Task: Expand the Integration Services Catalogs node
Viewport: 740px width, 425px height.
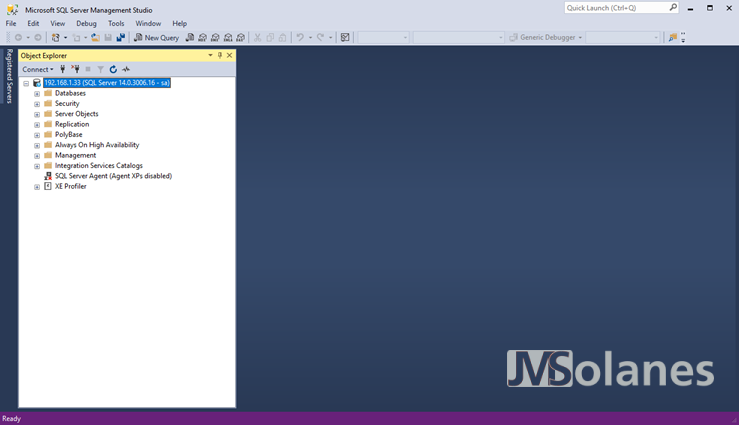Action: click(x=37, y=166)
